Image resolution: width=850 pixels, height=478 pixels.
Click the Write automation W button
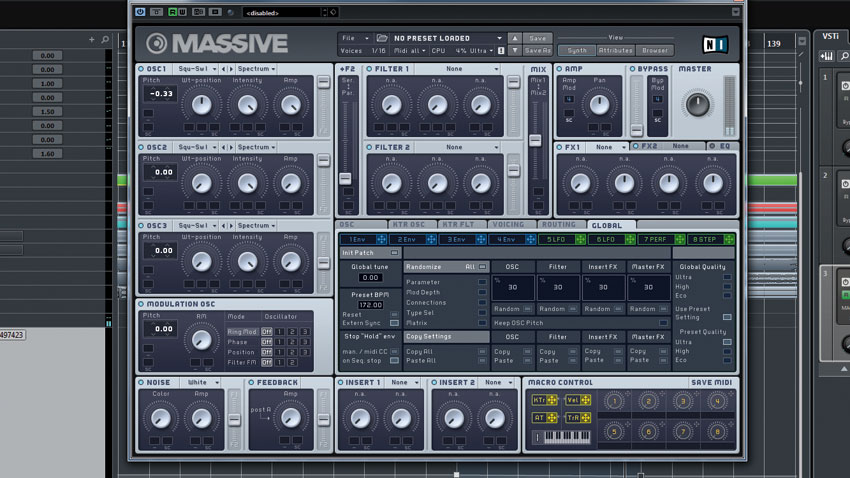[x=182, y=12]
